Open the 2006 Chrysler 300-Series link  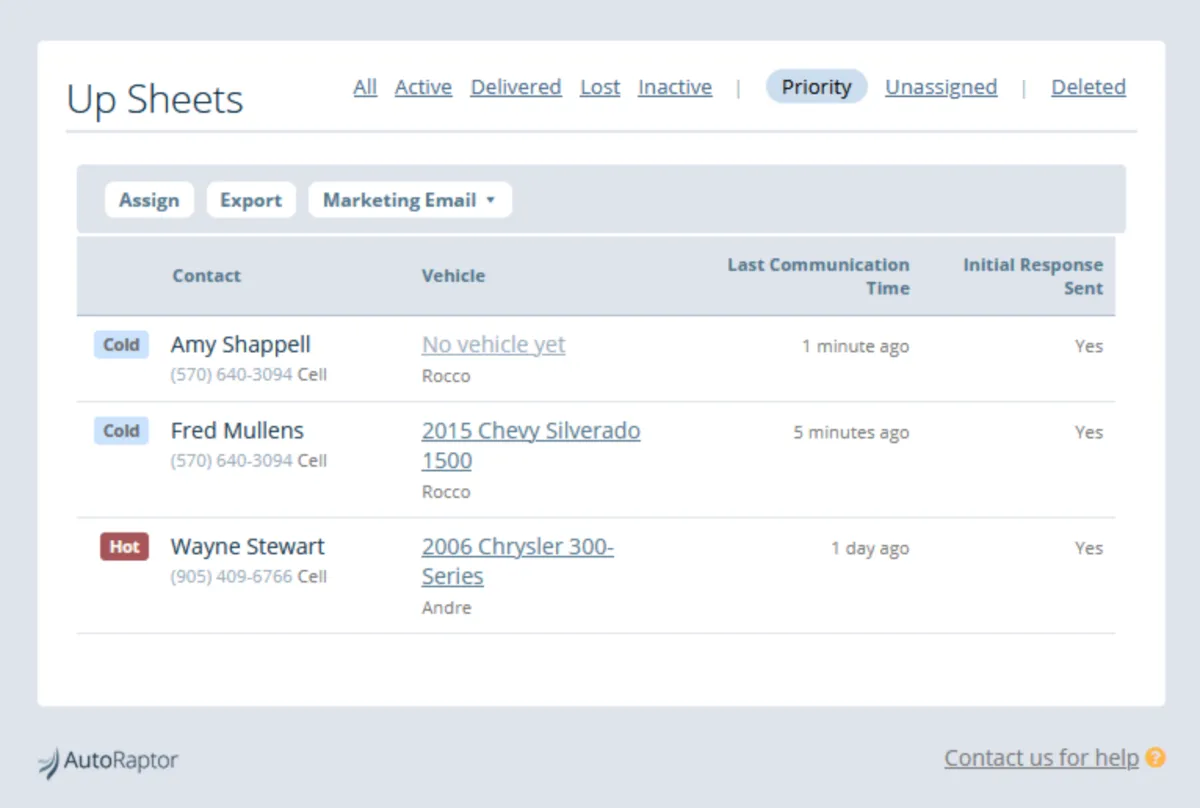click(x=517, y=548)
